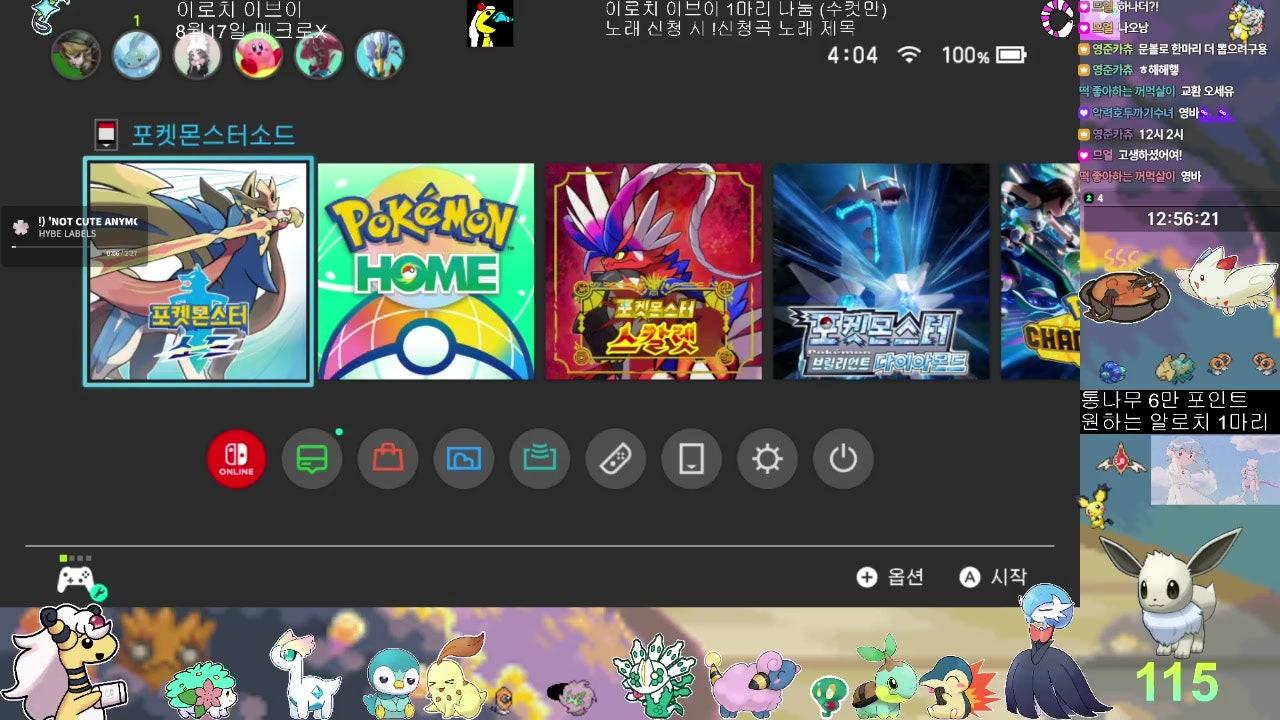
Task: Launch the Pokémon Sword game tile
Action: [x=198, y=271]
